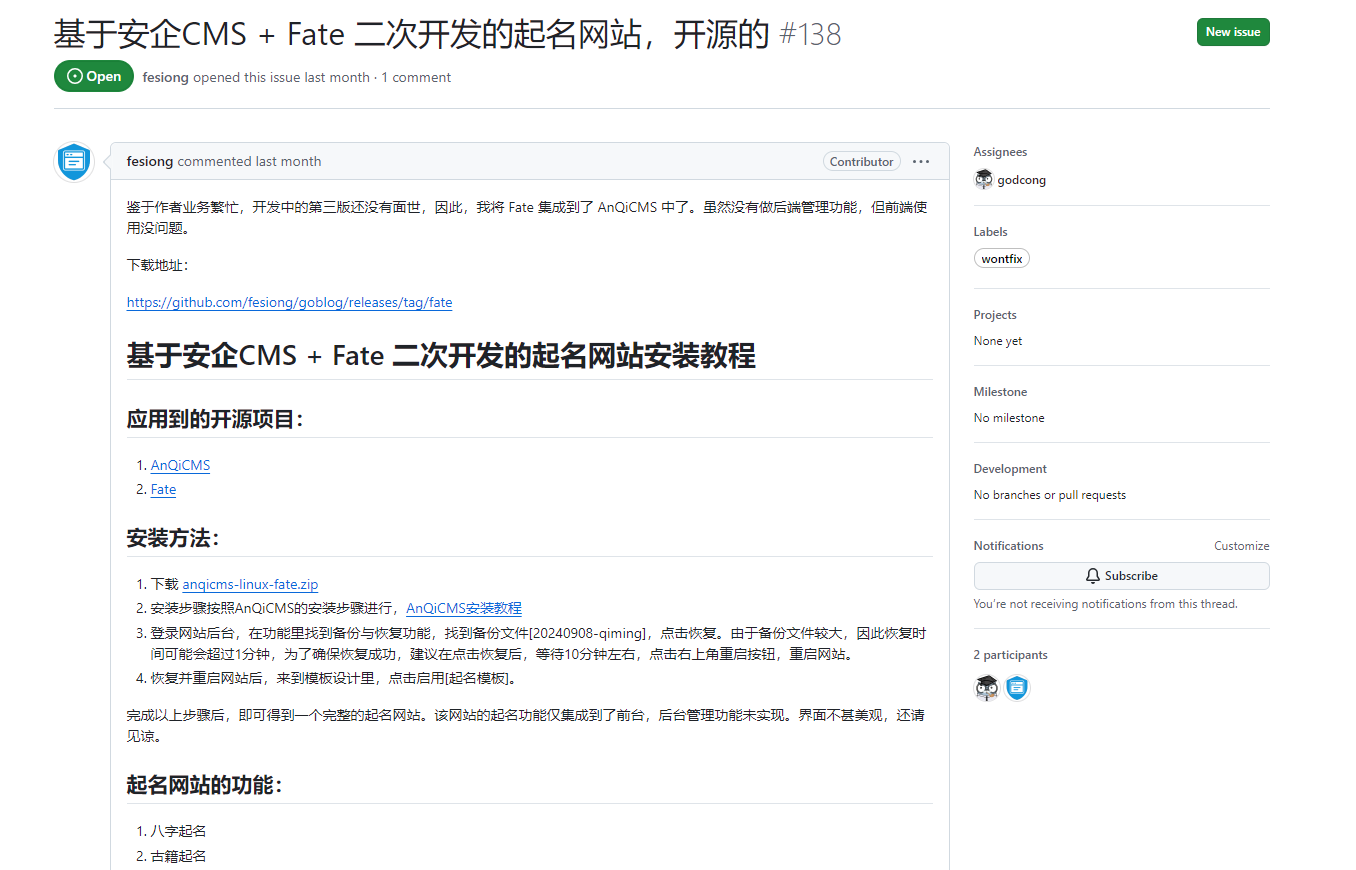Click godcong's avatar under Assignees

point(984,180)
